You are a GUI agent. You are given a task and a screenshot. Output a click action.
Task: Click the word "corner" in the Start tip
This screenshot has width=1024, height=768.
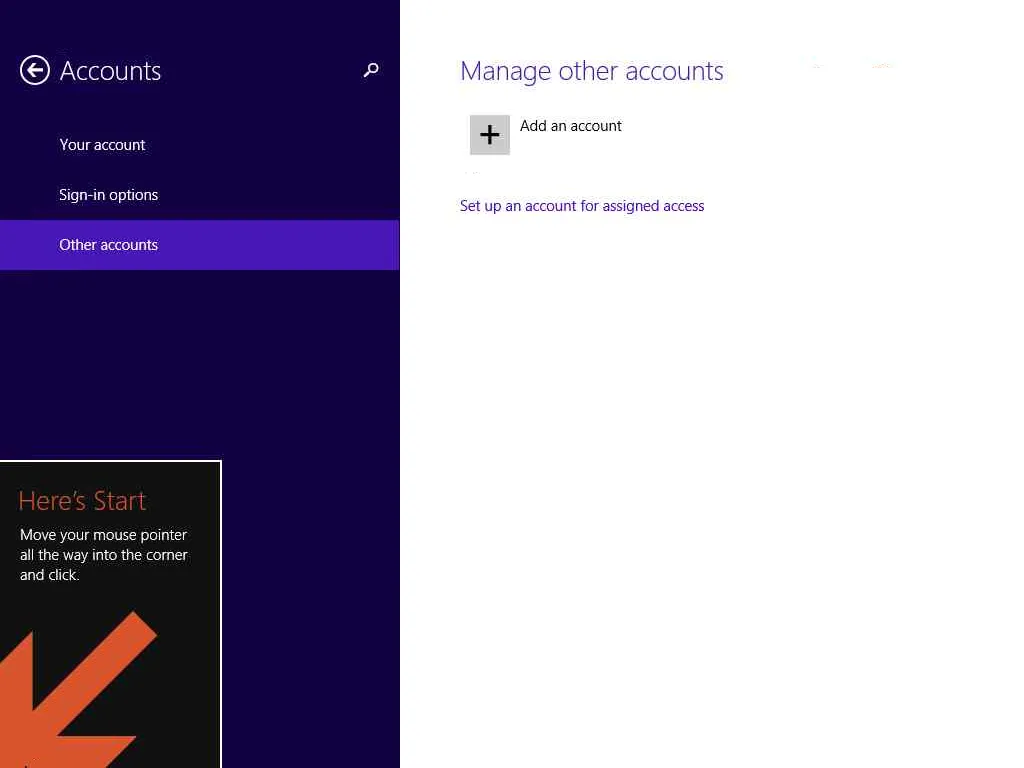point(165,555)
